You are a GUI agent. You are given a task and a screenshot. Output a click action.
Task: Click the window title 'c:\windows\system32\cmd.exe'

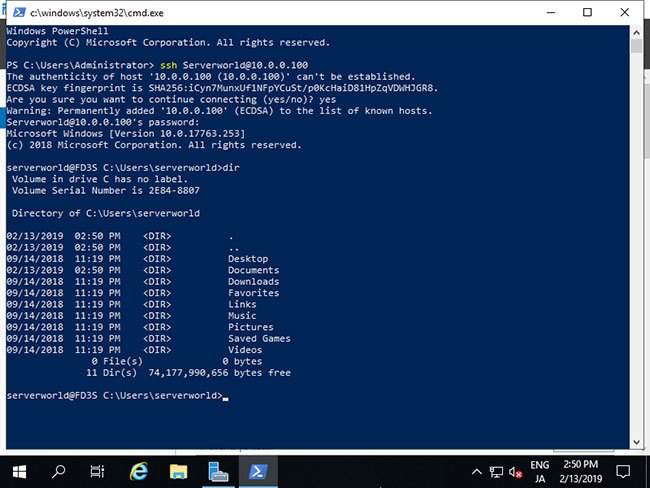(x=97, y=13)
